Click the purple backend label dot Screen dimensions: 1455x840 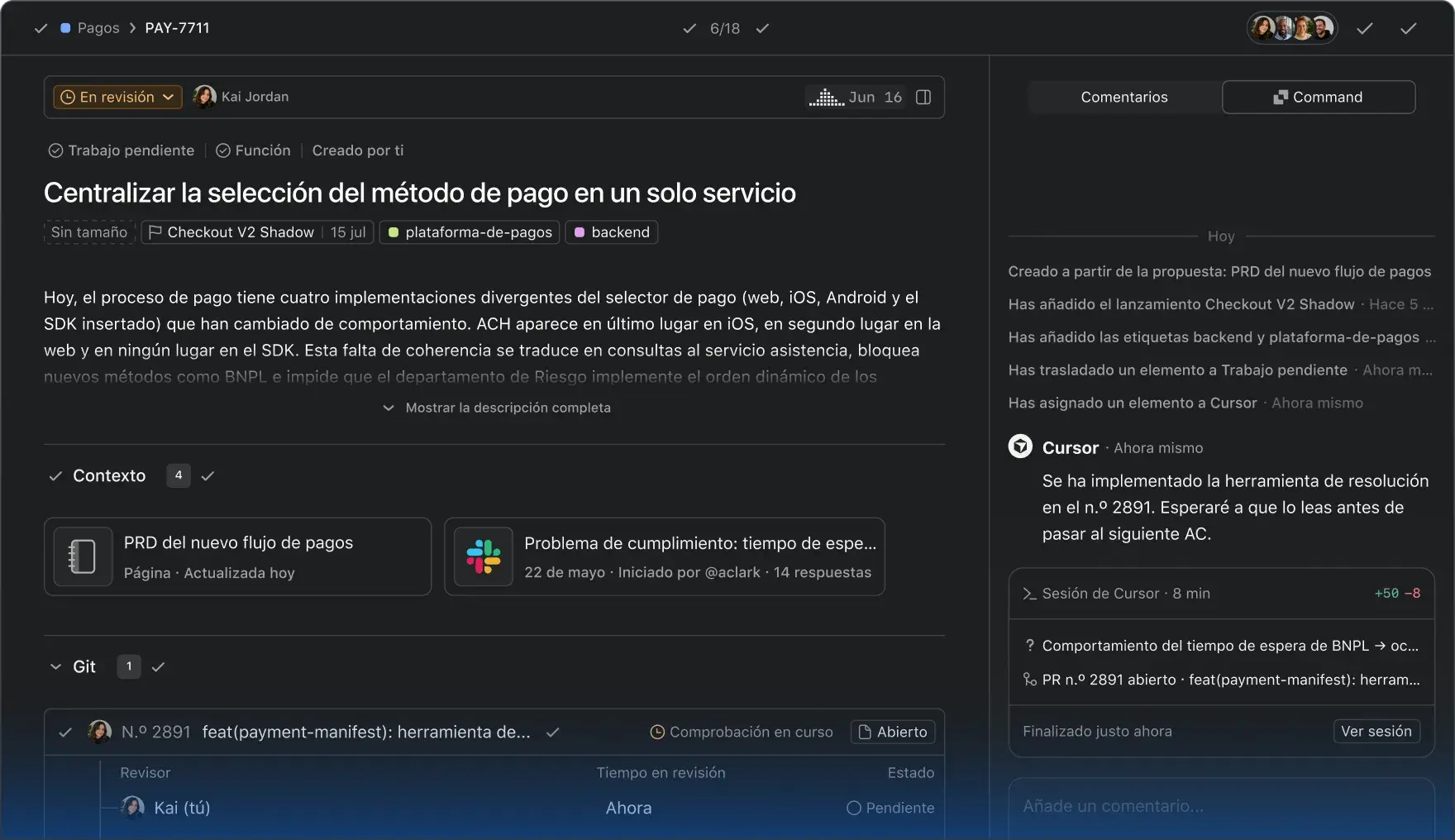(x=580, y=232)
